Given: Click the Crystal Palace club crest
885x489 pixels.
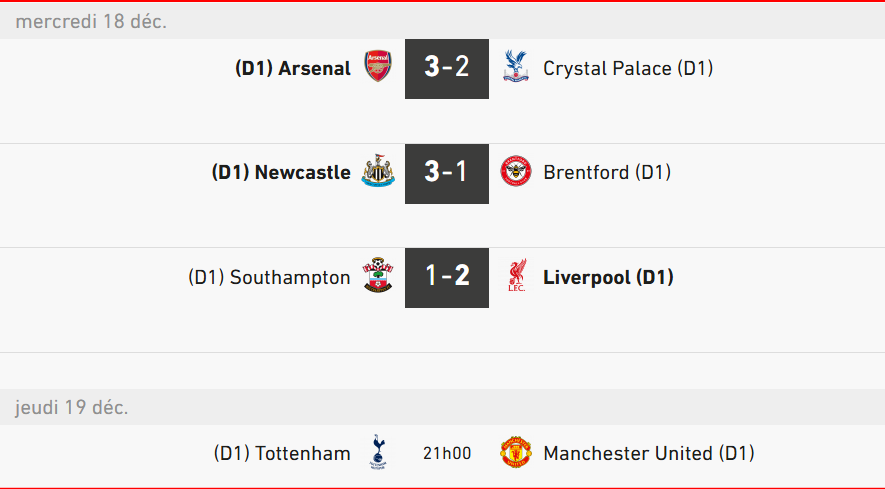Looking at the screenshot, I should (x=516, y=68).
